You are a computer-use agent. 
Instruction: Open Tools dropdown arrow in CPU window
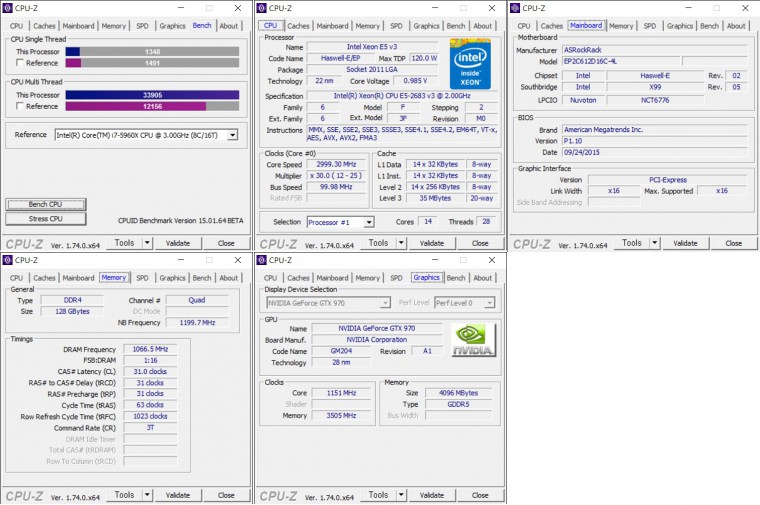(x=401, y=243)
